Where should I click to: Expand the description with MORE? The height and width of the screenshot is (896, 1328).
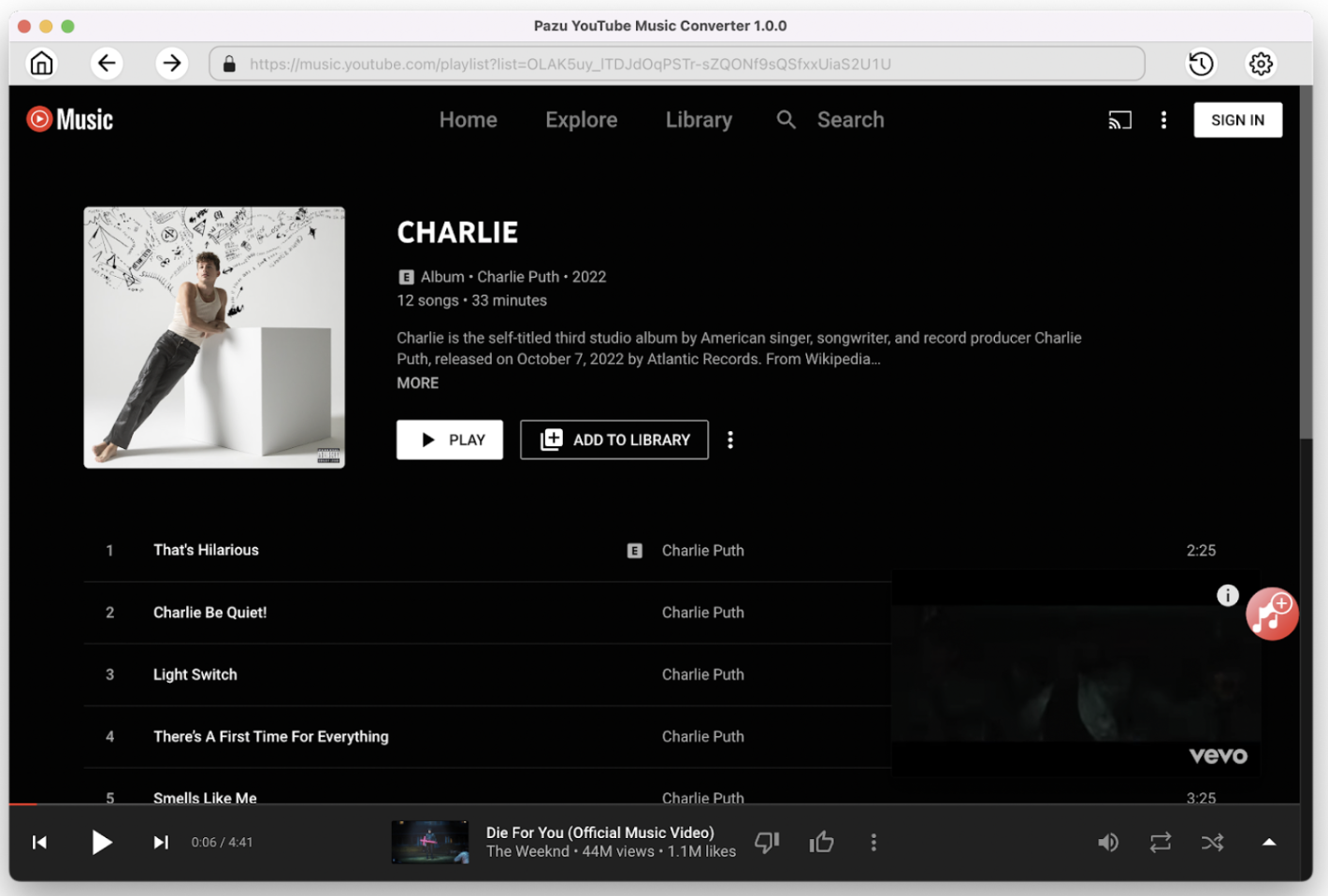(x=417, y=383)
